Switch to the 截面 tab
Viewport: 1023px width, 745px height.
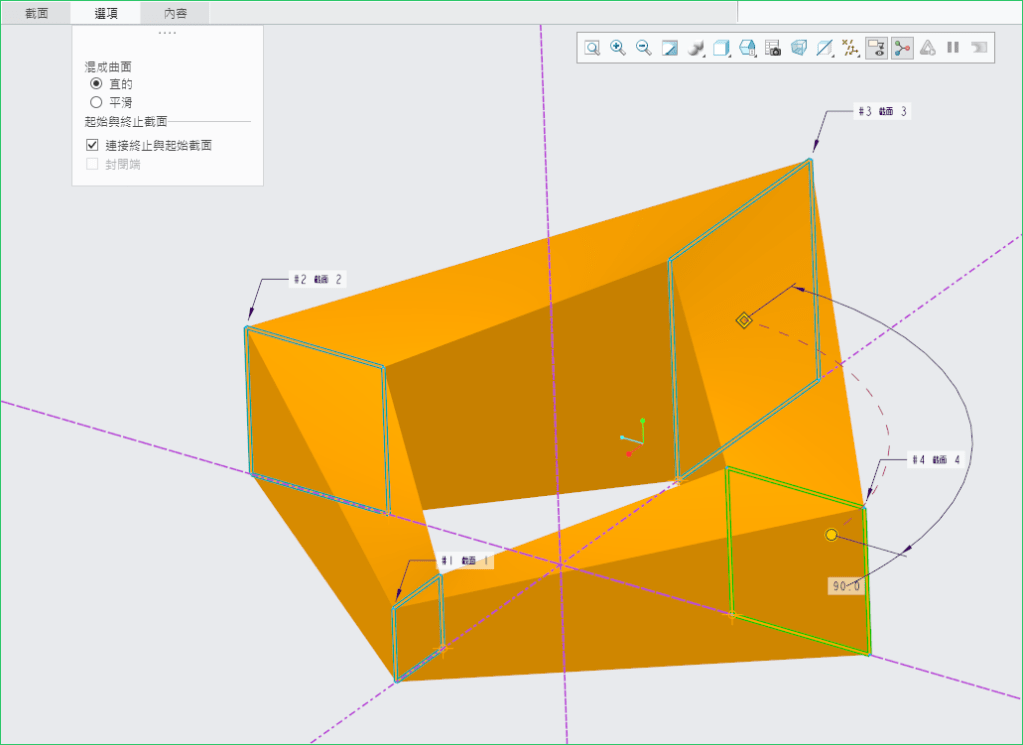tap(36, 13)
